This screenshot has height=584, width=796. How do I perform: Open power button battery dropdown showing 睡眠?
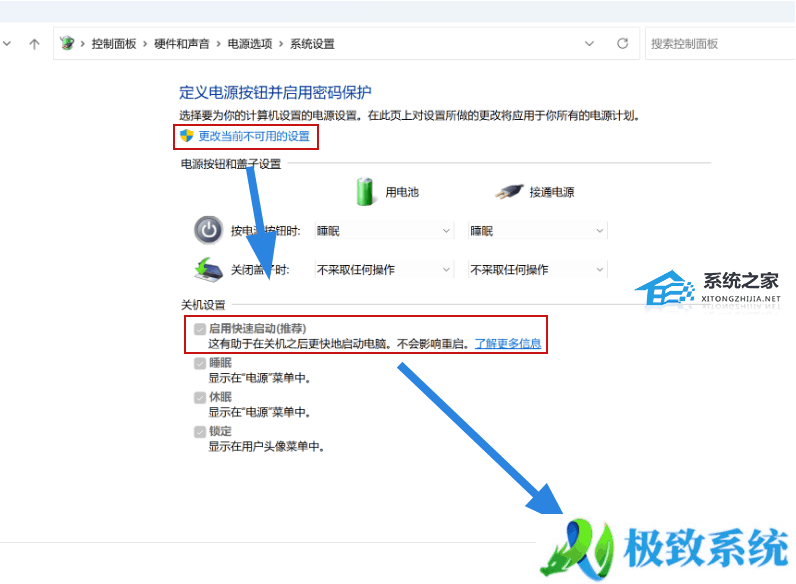pyautogui.click(x=383, y=231)
